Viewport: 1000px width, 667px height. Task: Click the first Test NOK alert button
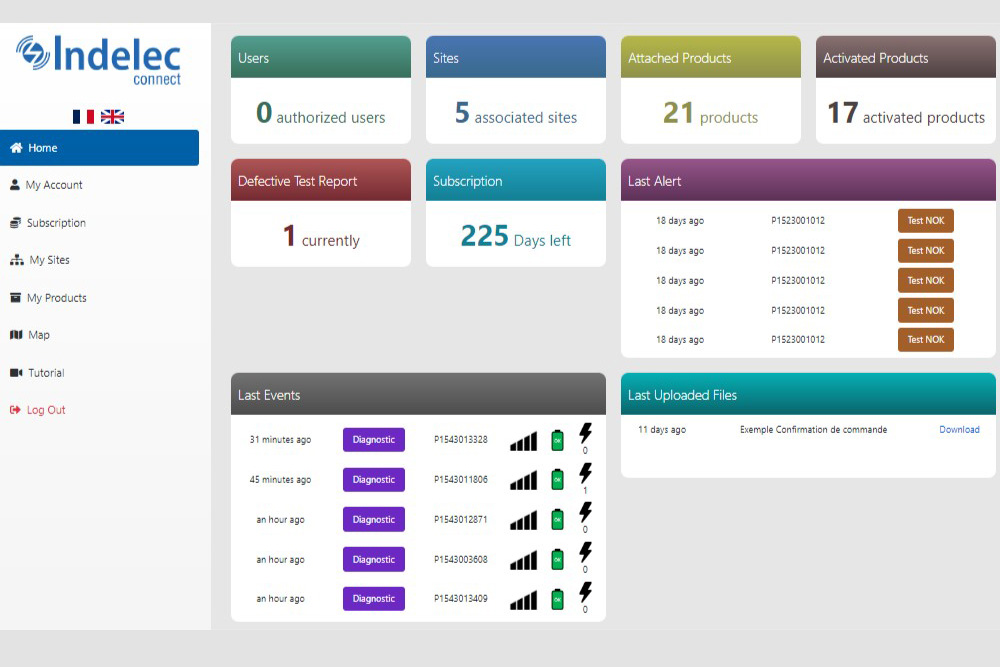[x=925, y=221]
